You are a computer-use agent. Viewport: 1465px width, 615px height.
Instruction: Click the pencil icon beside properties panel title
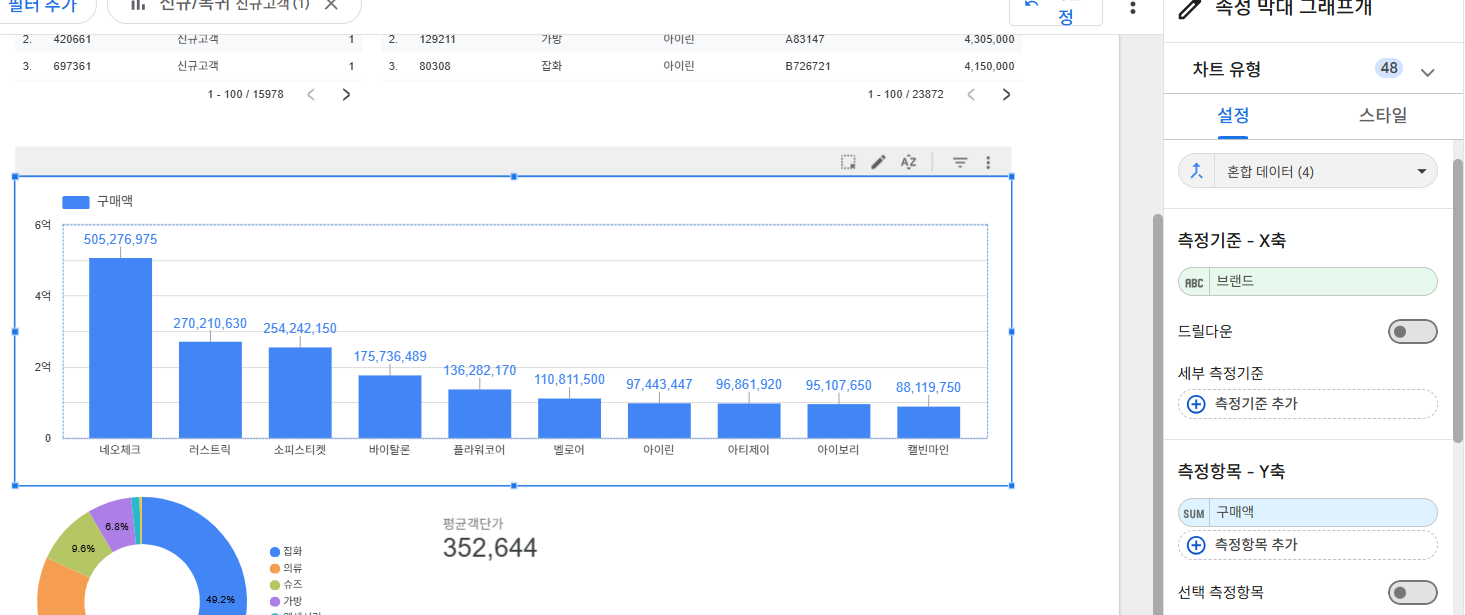coord(1189,9)
